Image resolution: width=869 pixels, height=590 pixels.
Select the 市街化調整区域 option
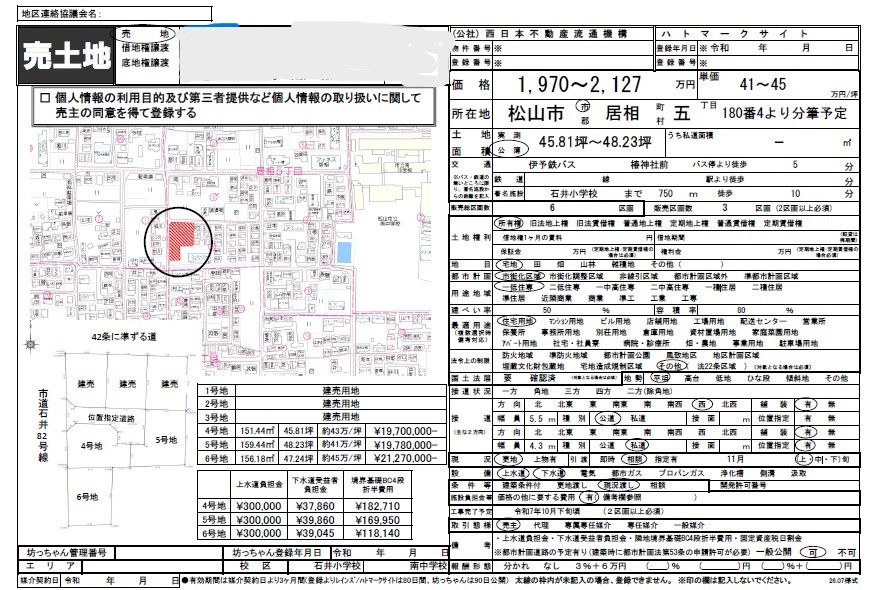tap(576, 276)
